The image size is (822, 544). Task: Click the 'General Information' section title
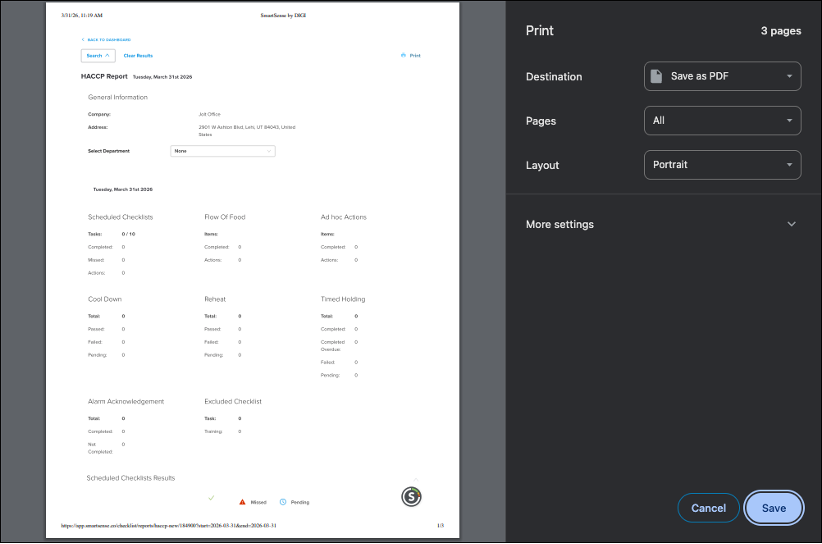(117, 97)
